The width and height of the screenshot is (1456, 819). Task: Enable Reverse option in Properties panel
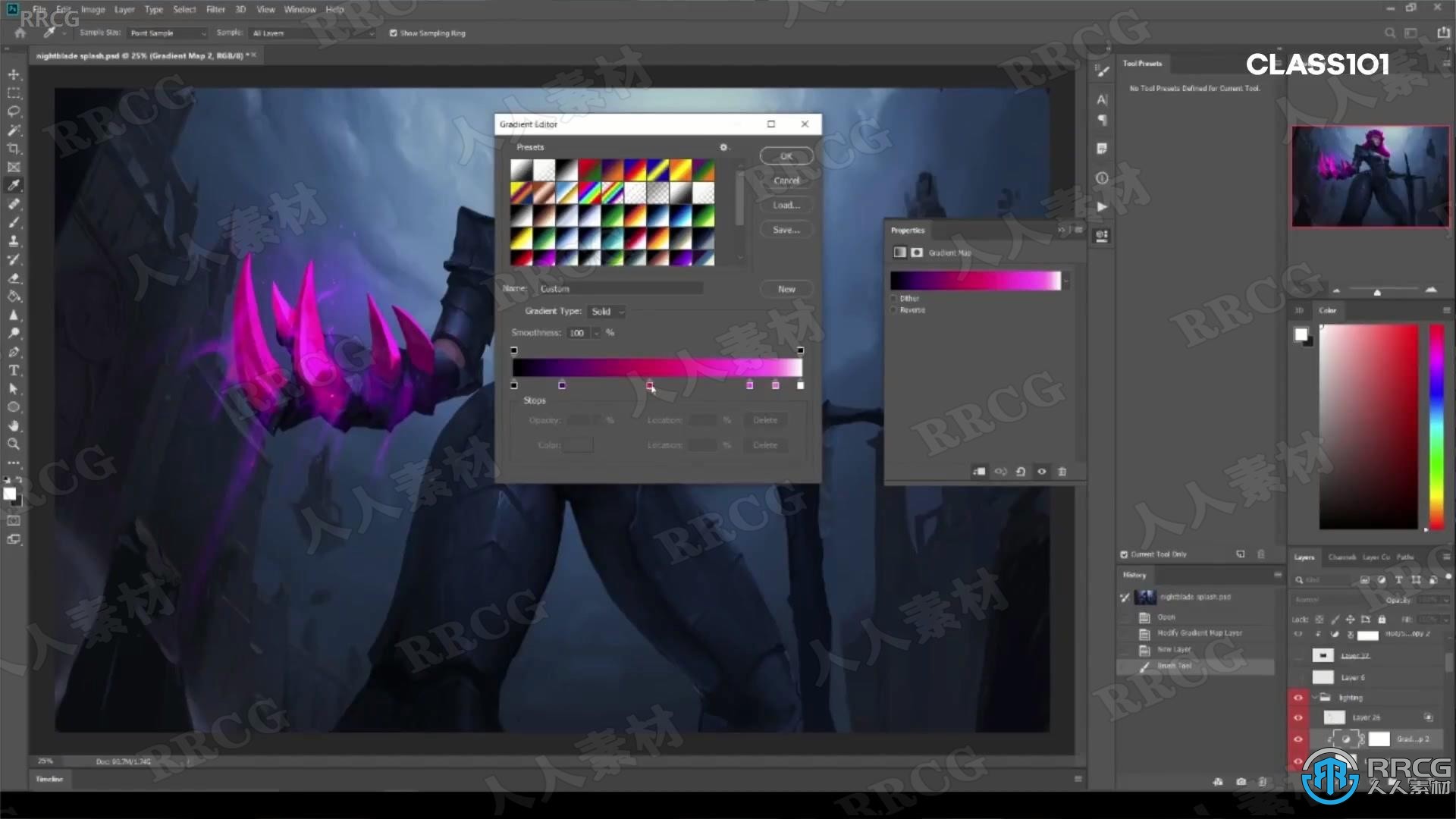(x=894, y=310)
